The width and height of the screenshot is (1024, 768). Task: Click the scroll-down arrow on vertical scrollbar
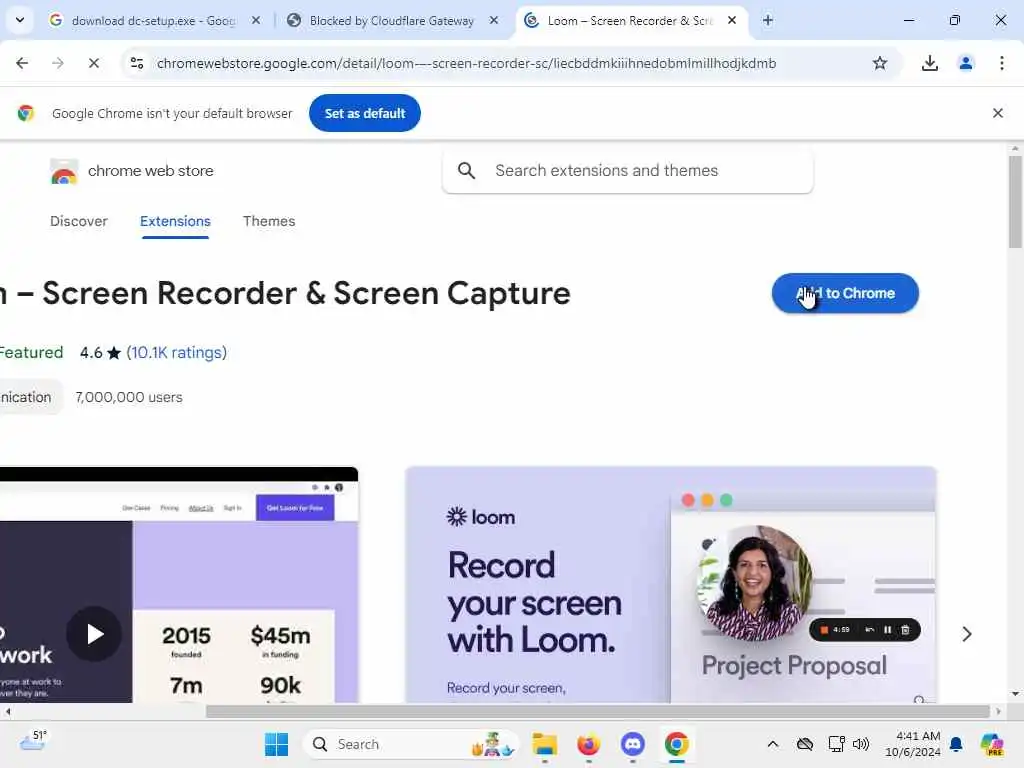point(1015,694)
